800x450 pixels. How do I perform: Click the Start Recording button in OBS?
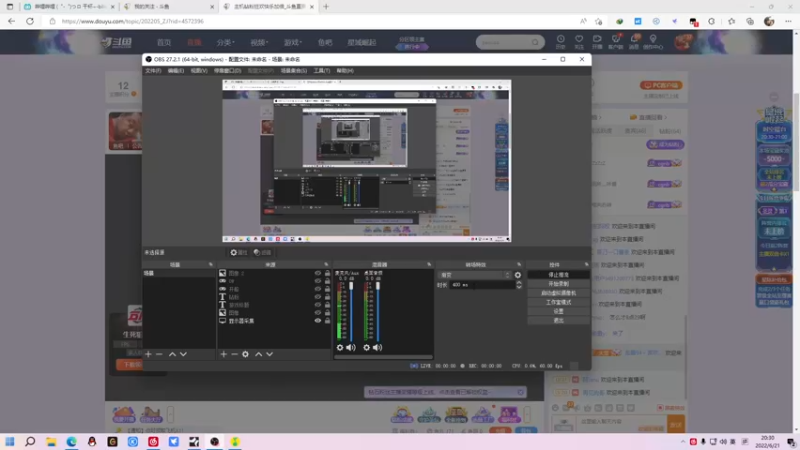click(x=558, y=284)
